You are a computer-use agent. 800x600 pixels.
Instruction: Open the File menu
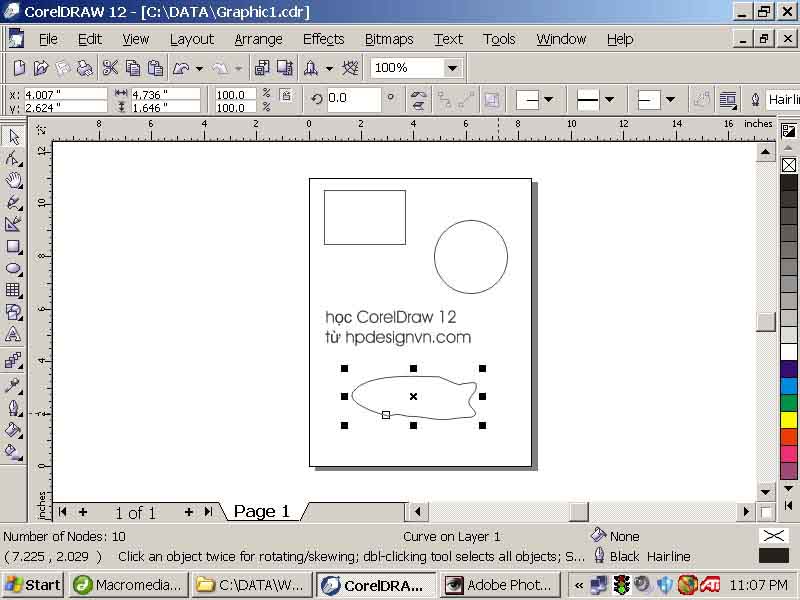48,39
